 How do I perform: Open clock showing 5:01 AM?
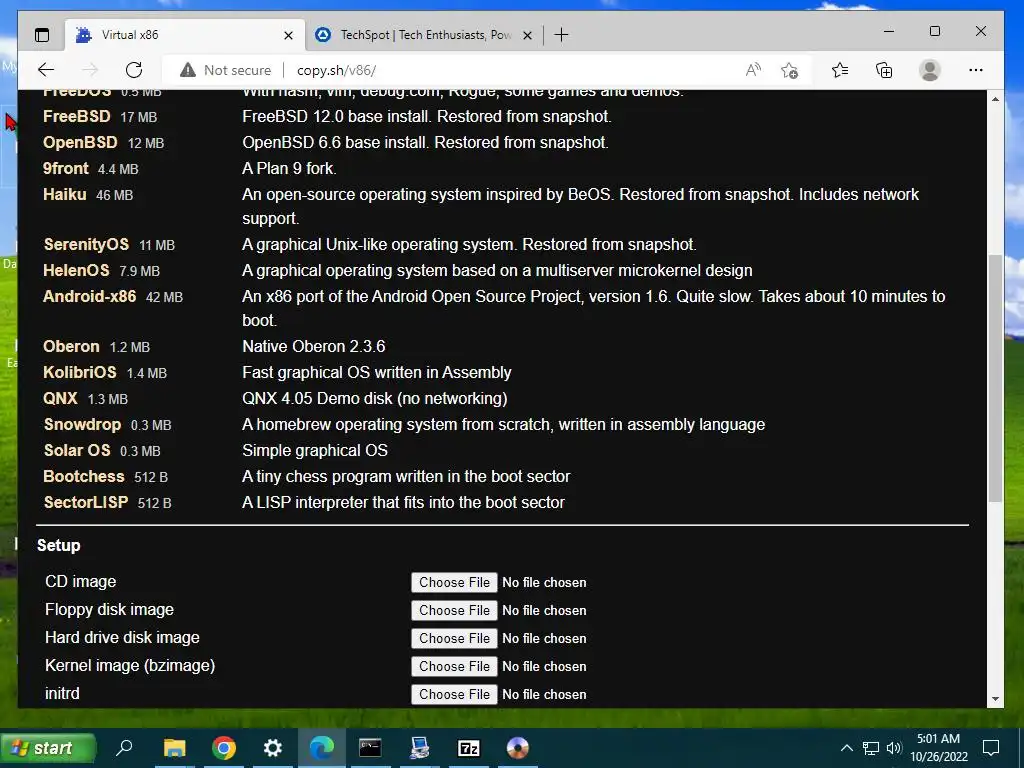(x=938, y=748)
